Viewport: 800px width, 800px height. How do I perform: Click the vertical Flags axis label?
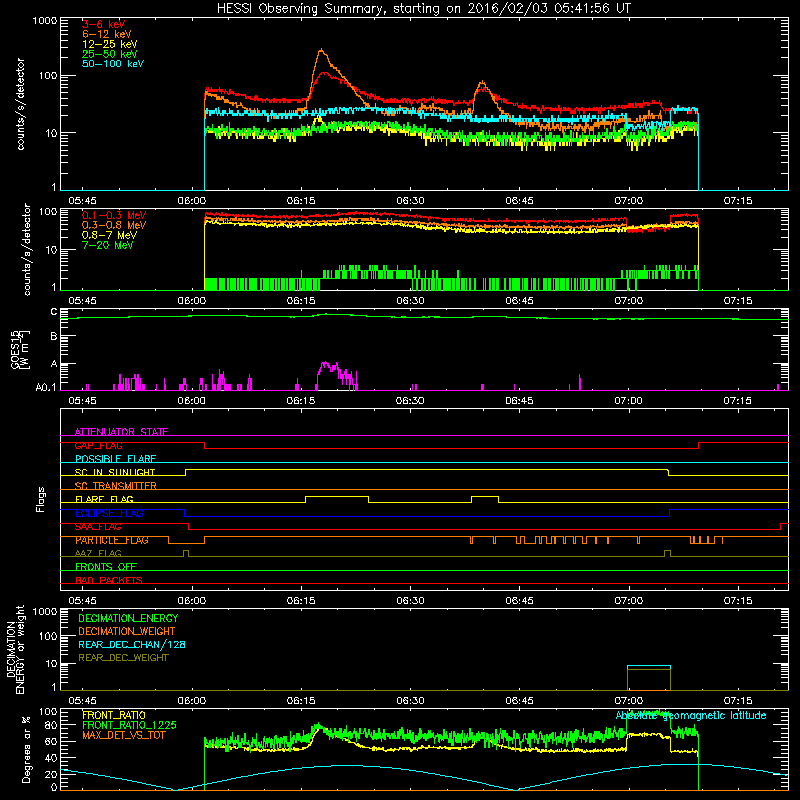(x=41, y=499)
